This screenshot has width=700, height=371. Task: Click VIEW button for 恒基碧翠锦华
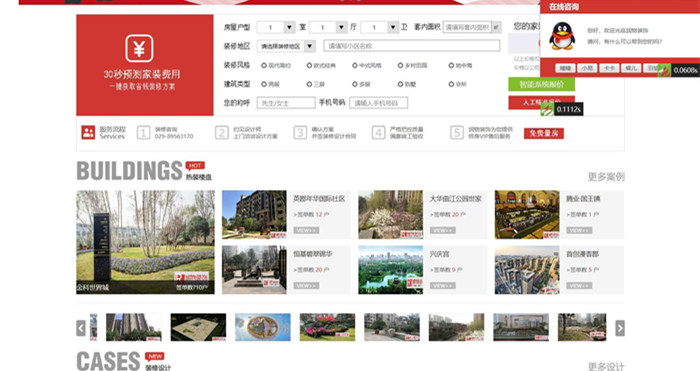click(x=306, y=285)
